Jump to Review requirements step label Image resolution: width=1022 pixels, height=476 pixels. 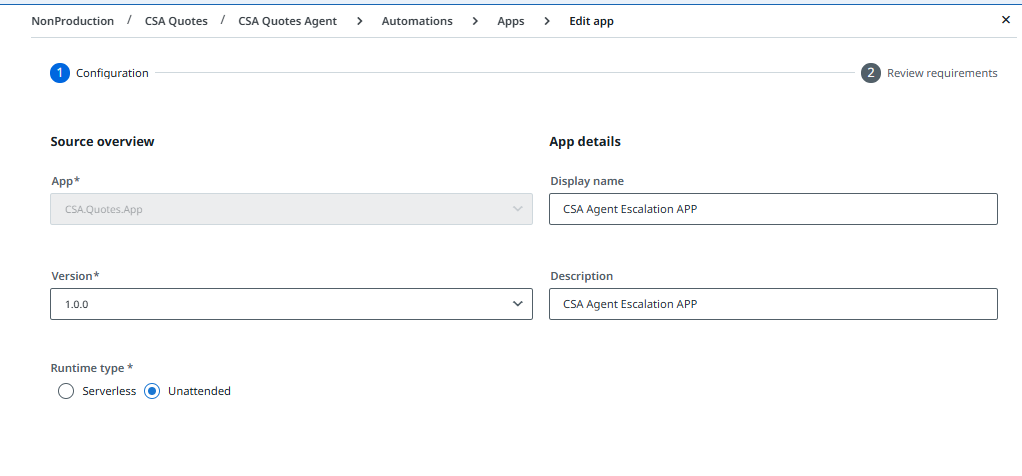click(942, 73)
